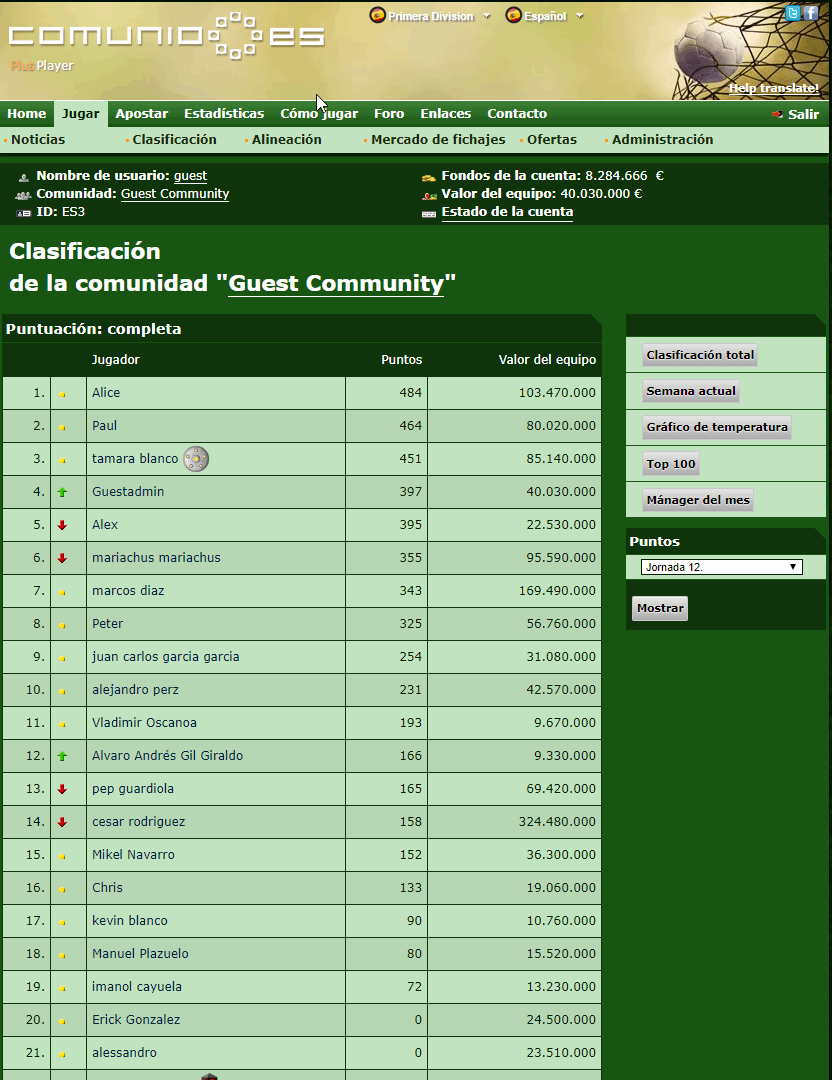Click the red down arrow beside Alex
This screenshot has height=1080, width=832.
(x=62, y=525)
